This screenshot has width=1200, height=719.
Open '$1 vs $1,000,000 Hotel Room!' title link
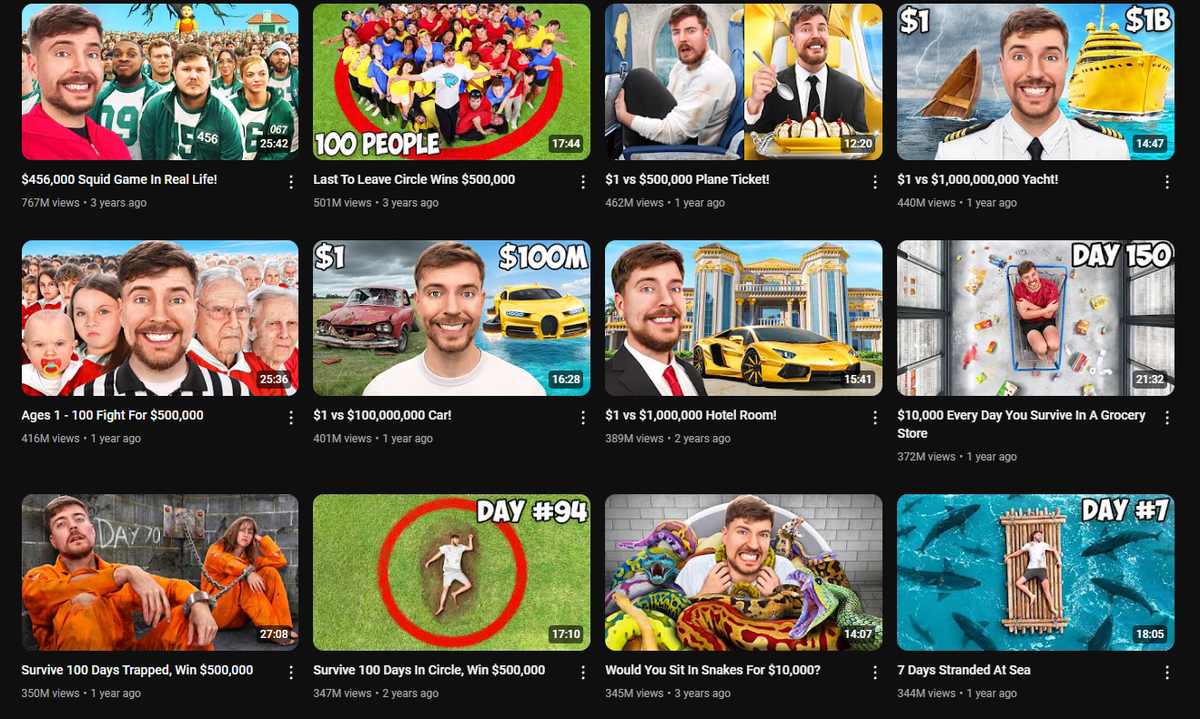pyautogui.click(x=690, y=415)
